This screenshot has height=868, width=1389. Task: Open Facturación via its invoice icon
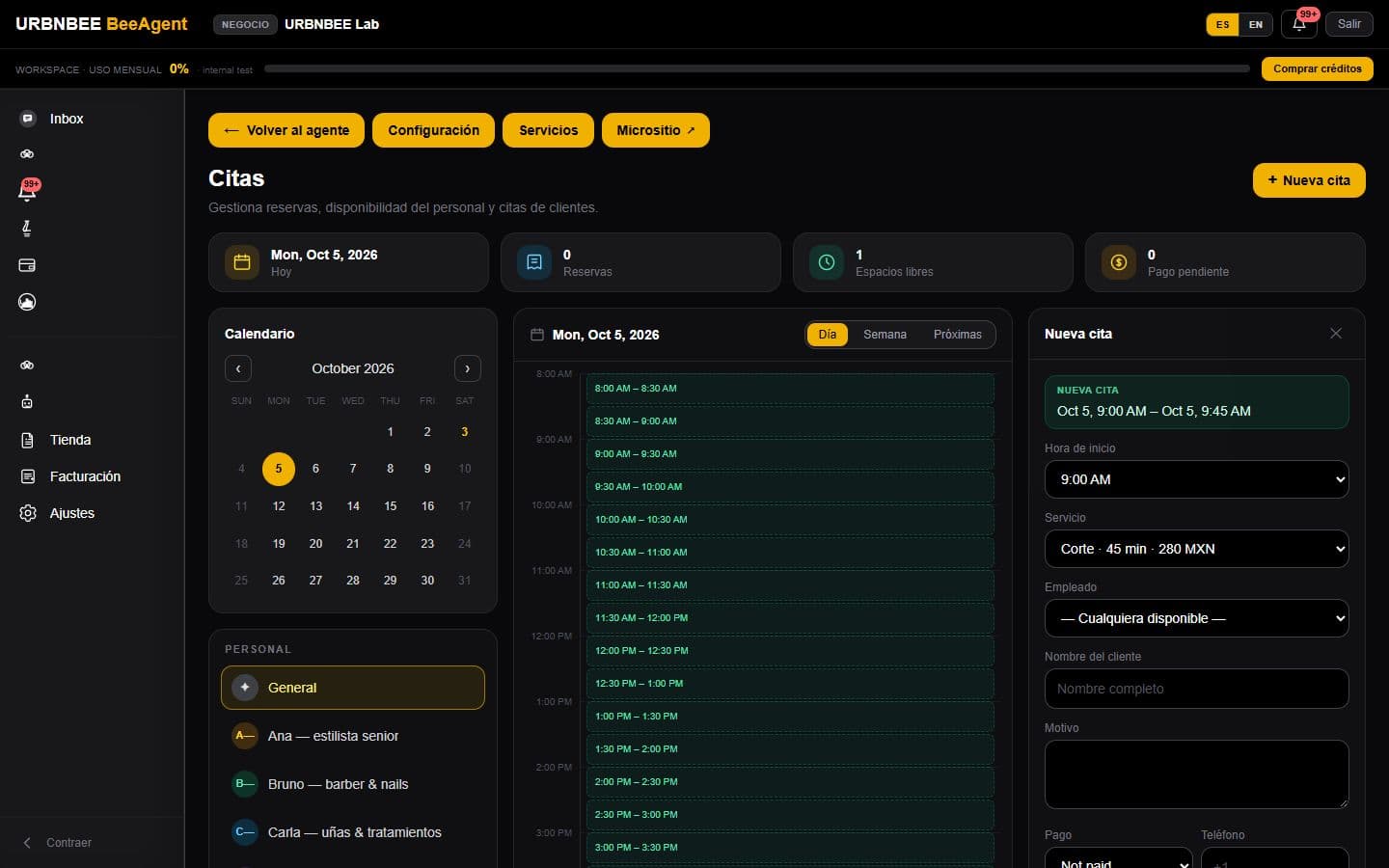pos(27,476)
